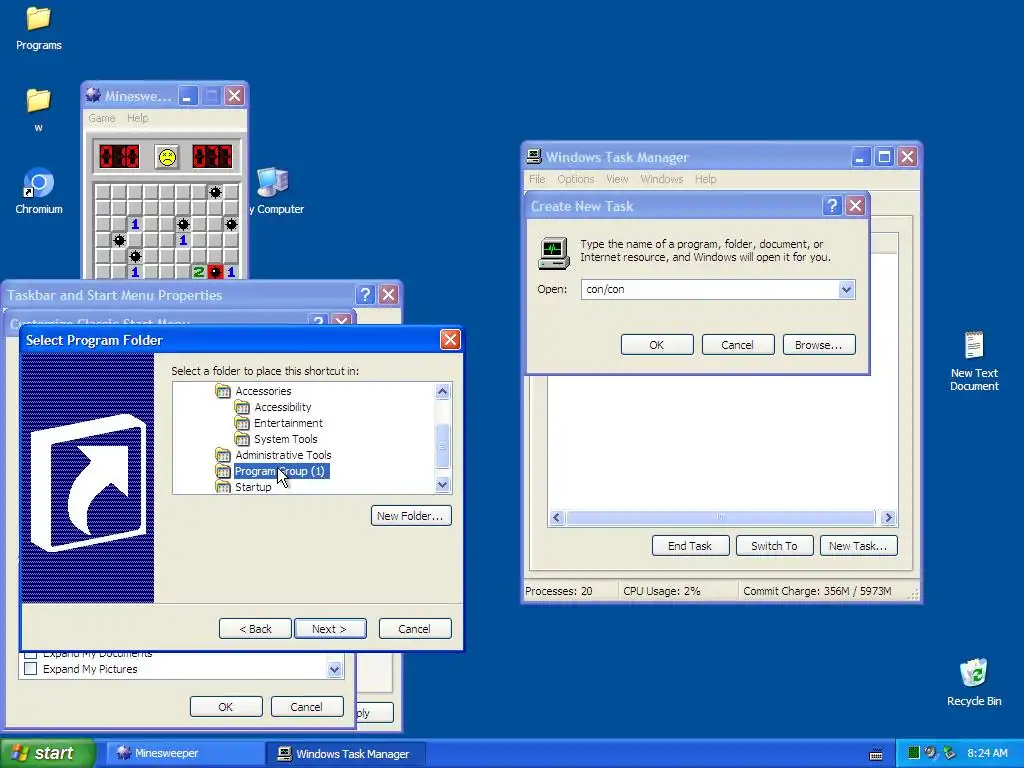
Task: Open the Game menu in Minesweeper
Action: click(x=102, y=118)
